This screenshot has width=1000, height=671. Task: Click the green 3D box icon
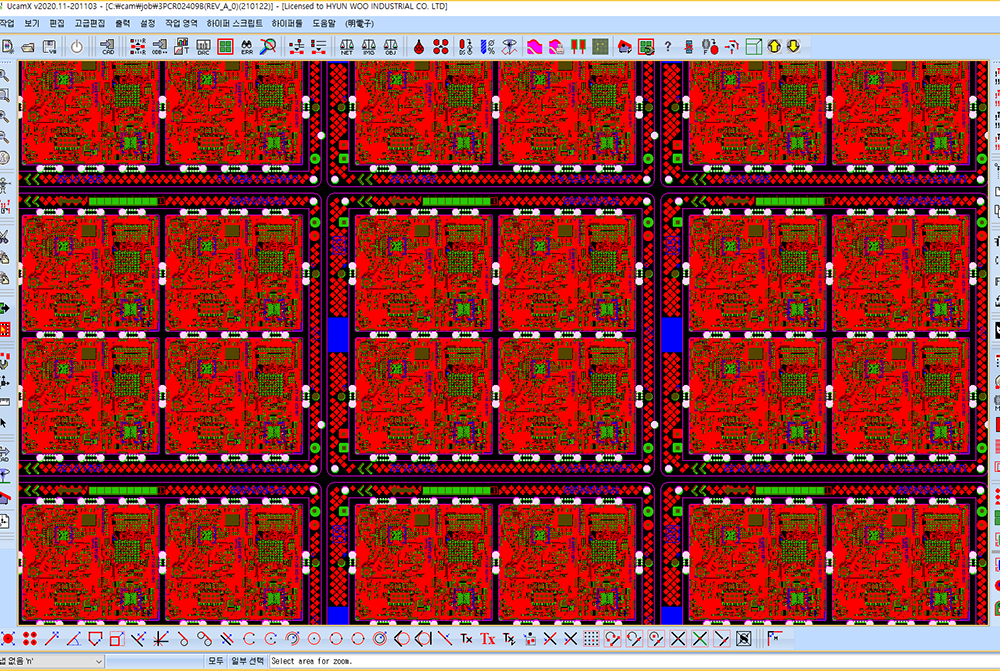[x=753, y=47]
